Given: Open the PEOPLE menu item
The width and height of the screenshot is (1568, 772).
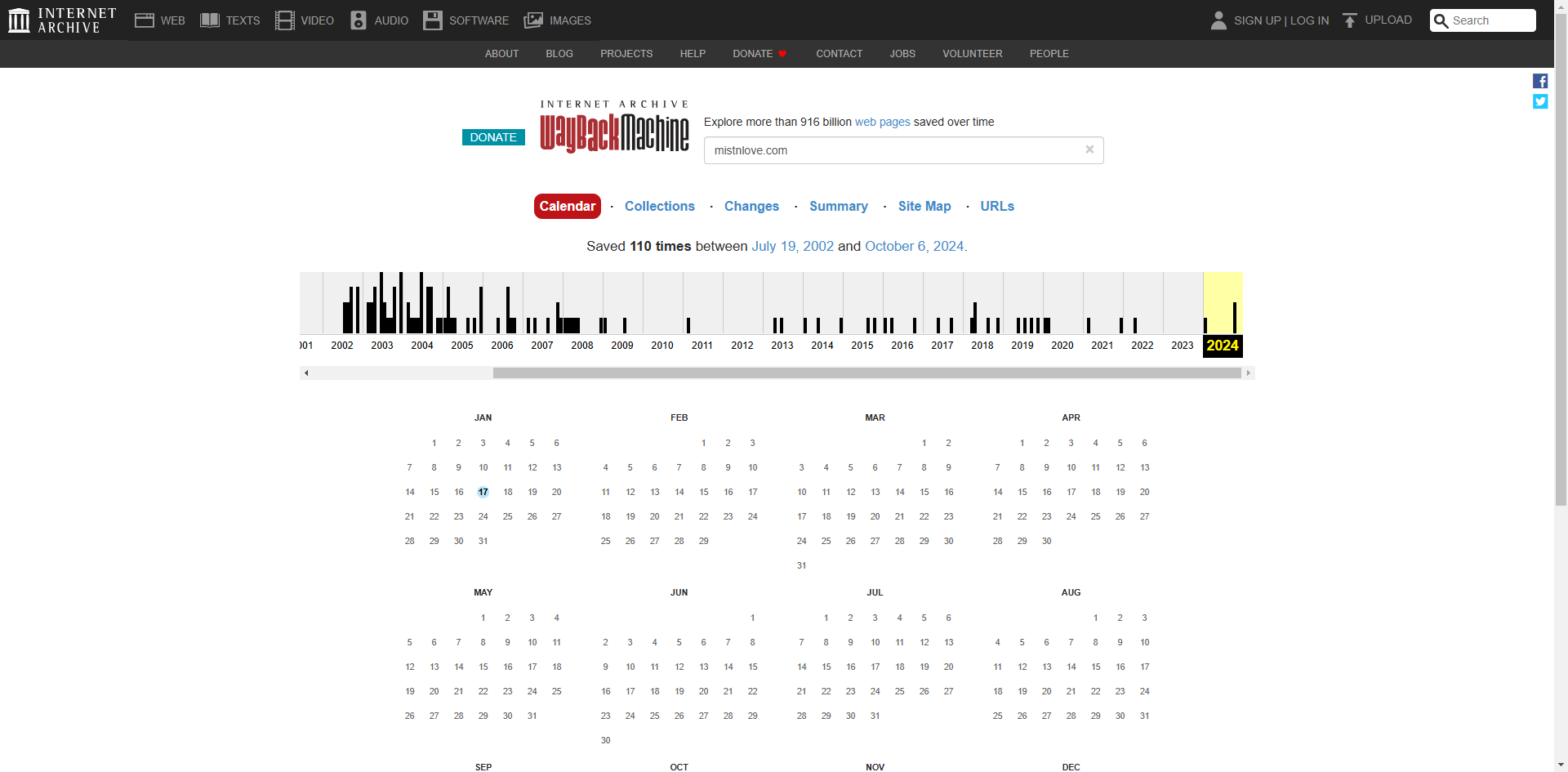Looking at the screenshot, I should point(1049,54).
